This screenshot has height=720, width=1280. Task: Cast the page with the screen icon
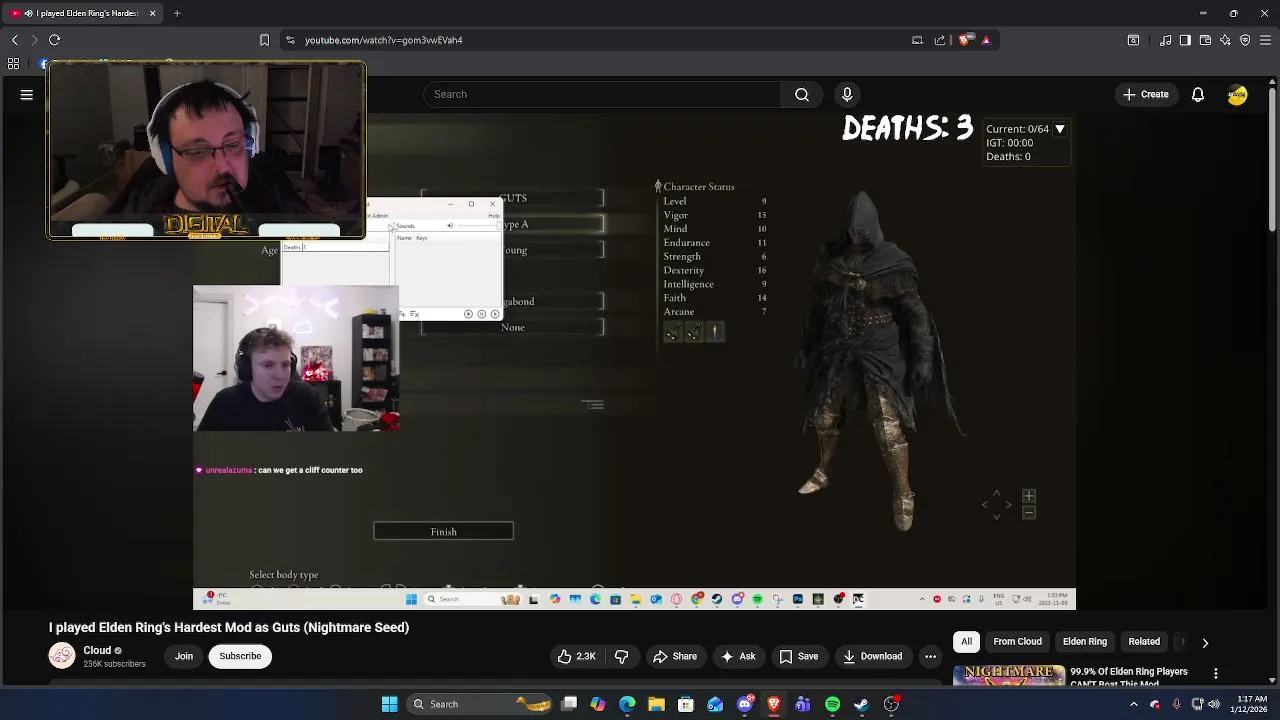coord(917,40)
